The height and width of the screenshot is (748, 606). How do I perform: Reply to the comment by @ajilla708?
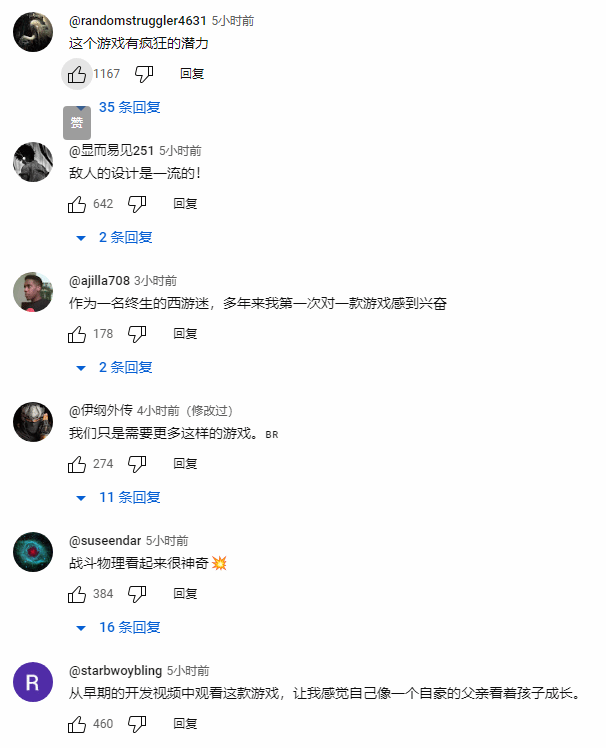pos(185,334)
